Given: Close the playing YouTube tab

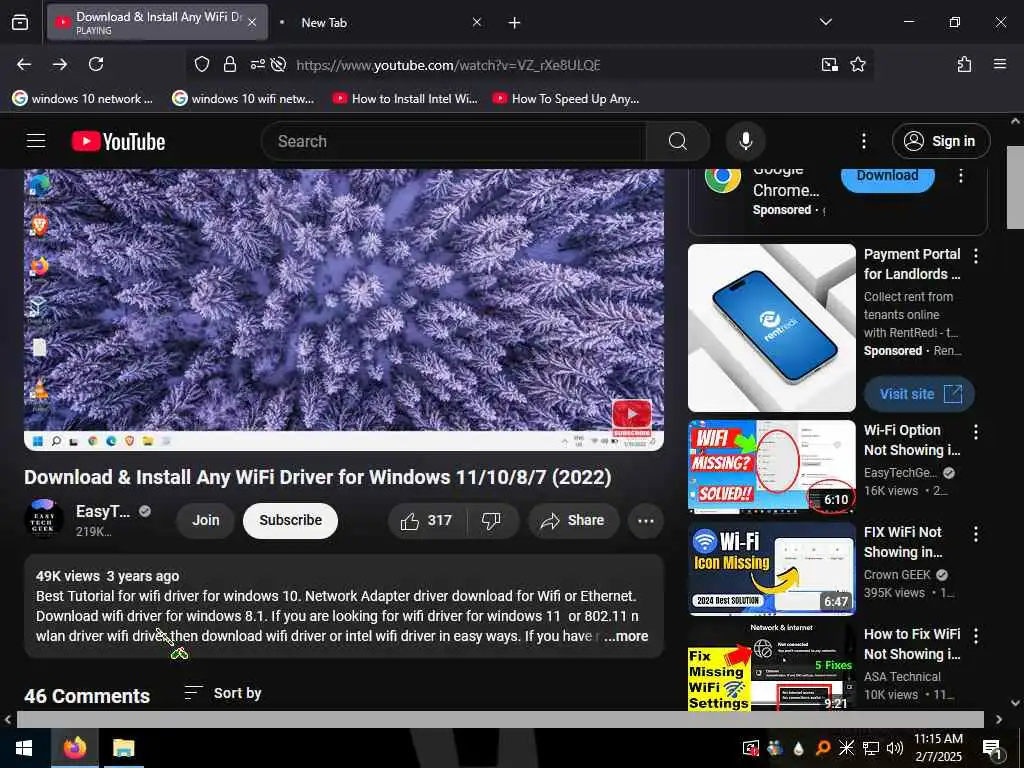Looking at the screenshot, I should 252,22.
